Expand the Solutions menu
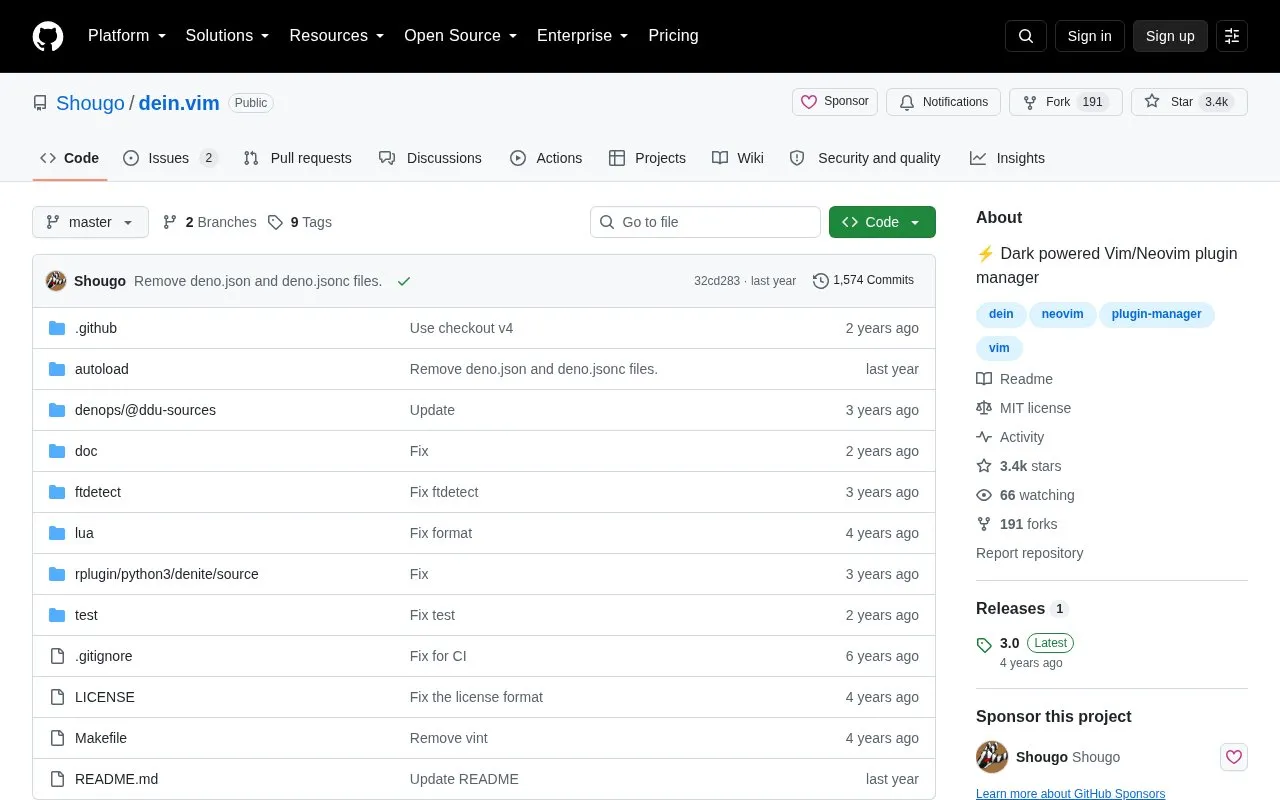Viewport: 1280px width, 800px height. pos(228,36)
